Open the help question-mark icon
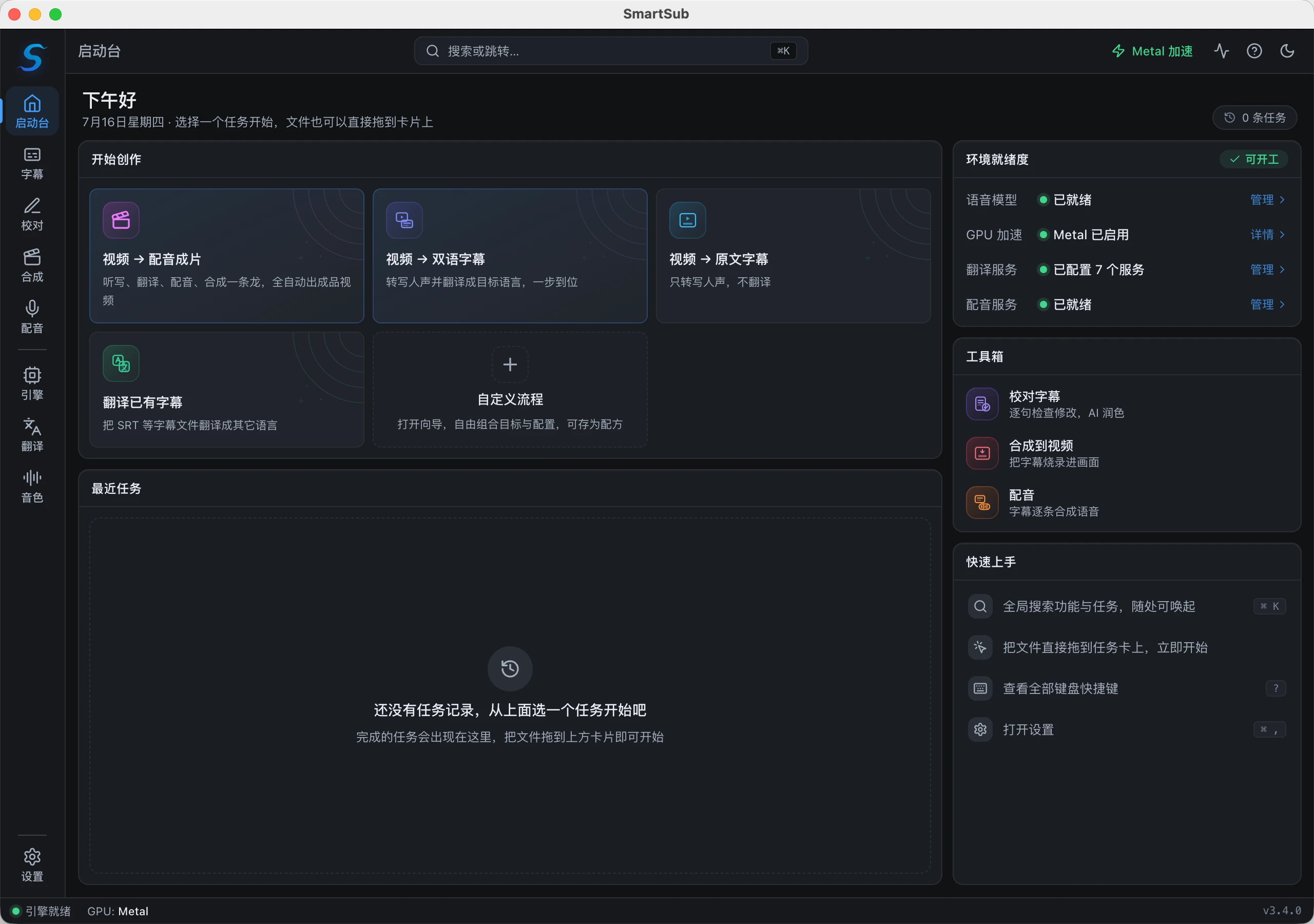Image resolution: width=1314 pixels, height=924 pixels. click(1254, 51)
